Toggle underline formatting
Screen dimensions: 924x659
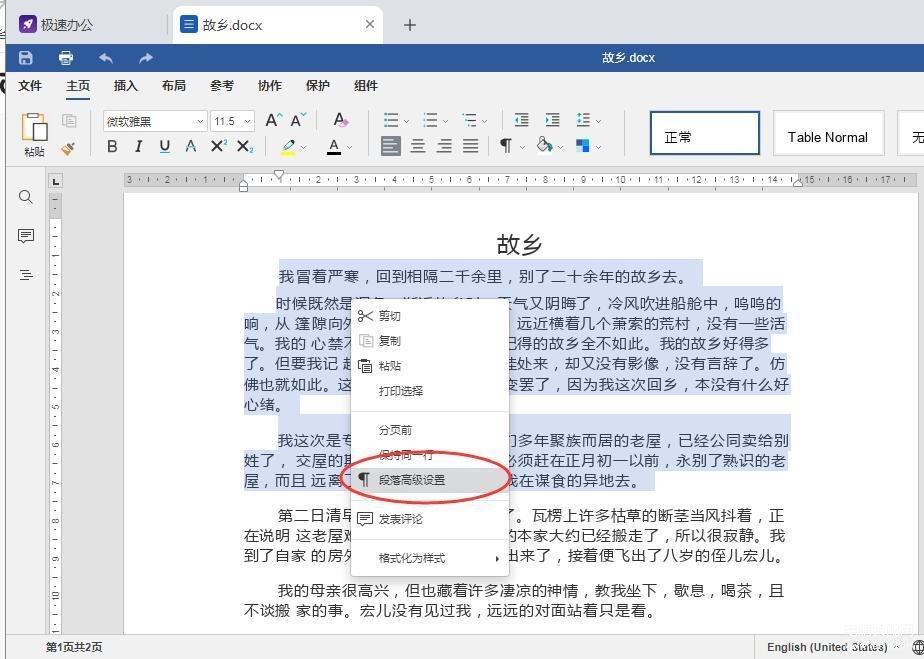(x=164, y=146)
